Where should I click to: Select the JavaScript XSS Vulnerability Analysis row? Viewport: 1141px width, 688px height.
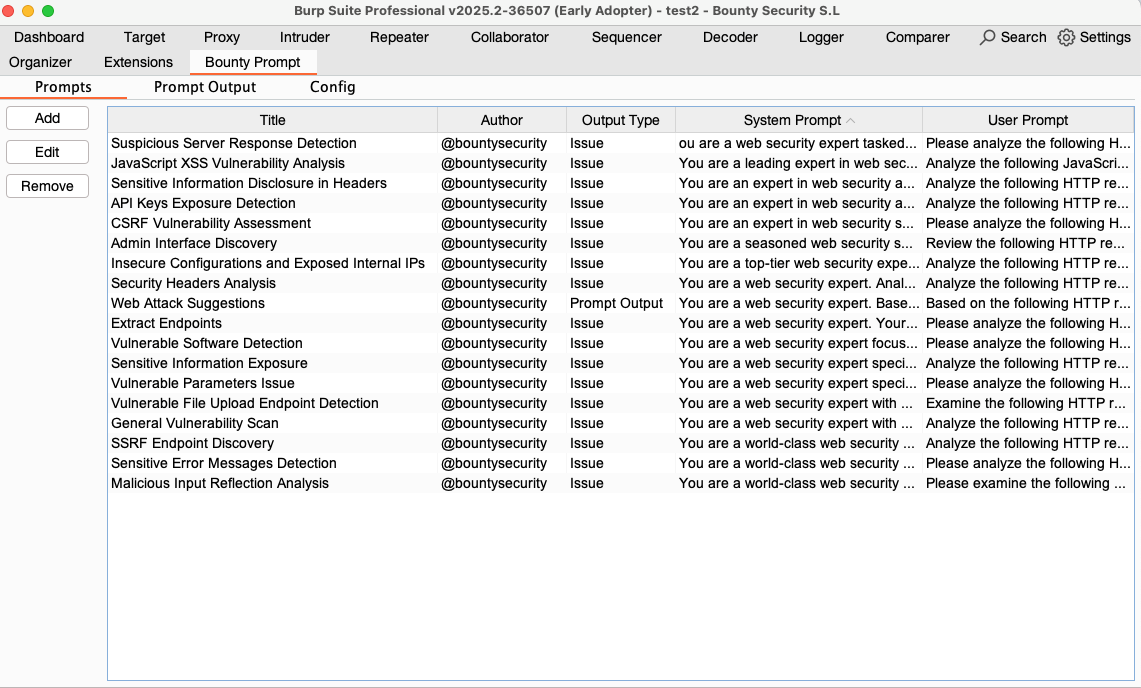pyautogui.click(x=228, y=163)
